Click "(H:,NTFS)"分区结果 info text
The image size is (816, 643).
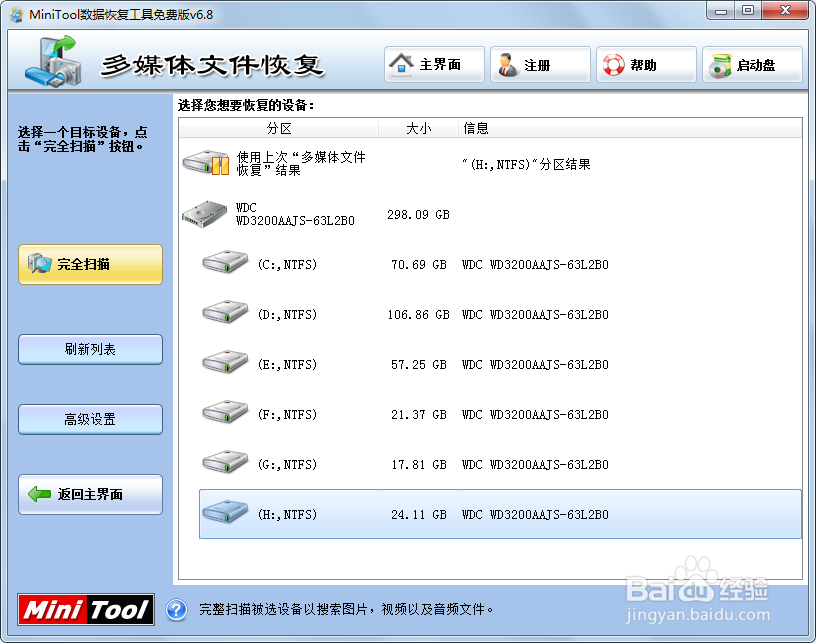tap(526, 164)
